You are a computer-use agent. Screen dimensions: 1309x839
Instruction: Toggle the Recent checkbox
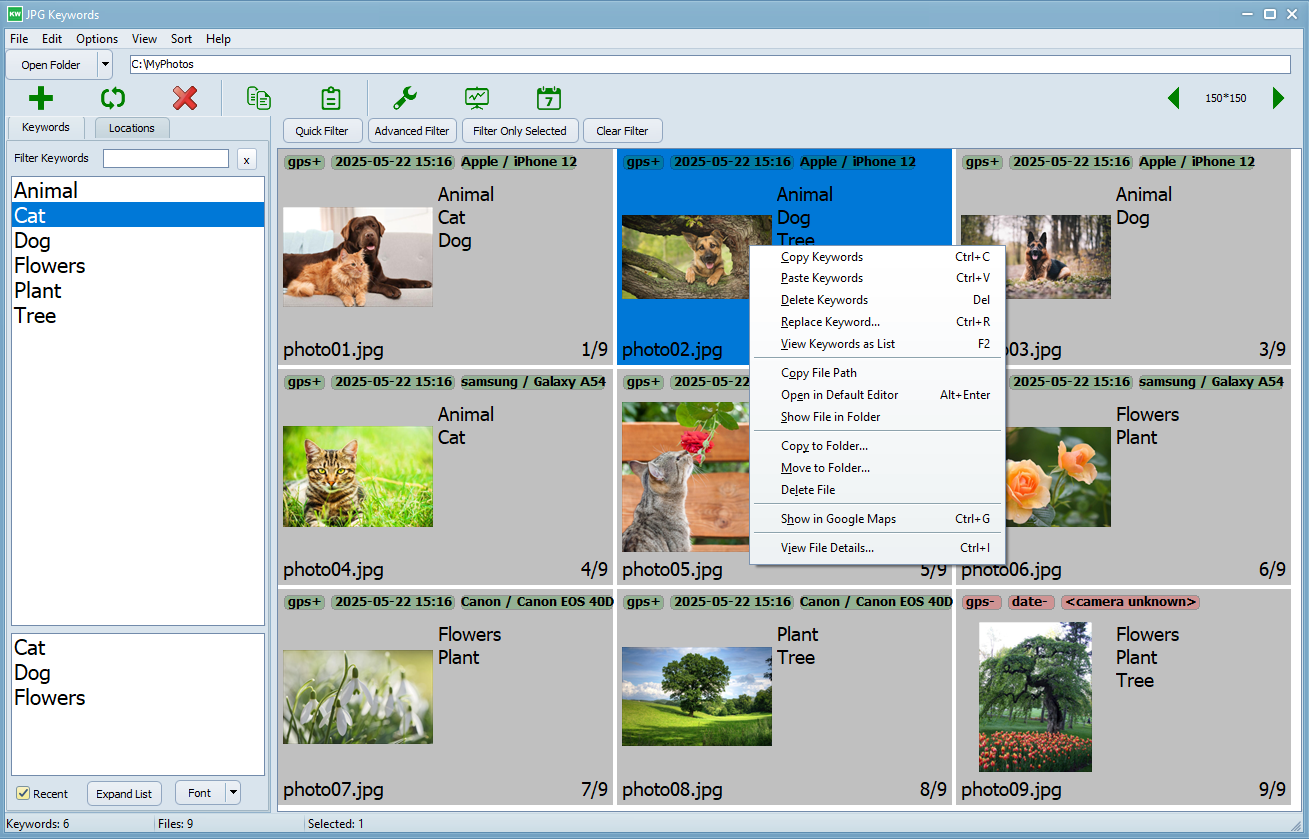23,793
